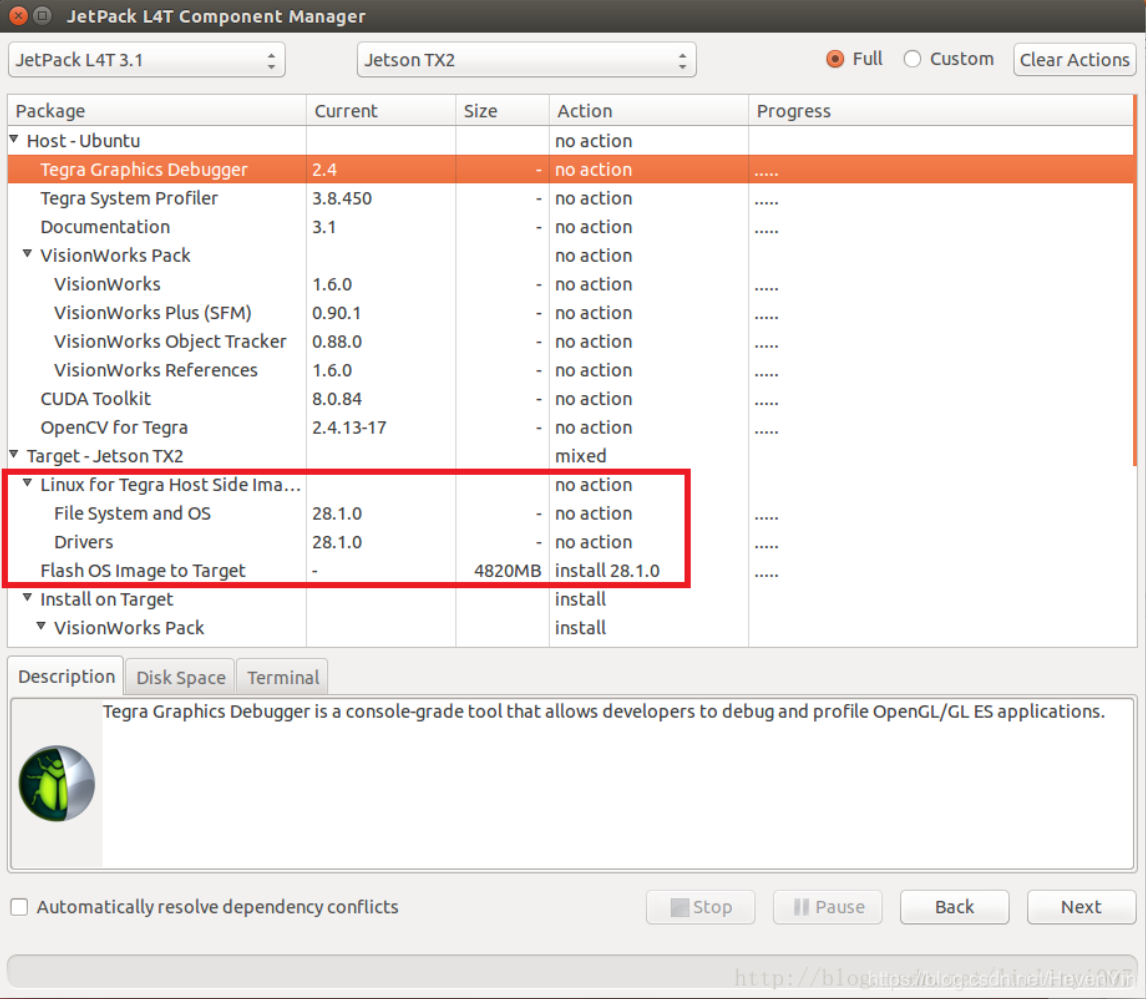The image size is (1146, 999).
Task: Go Back to the previous step
Action: (955, 907)
